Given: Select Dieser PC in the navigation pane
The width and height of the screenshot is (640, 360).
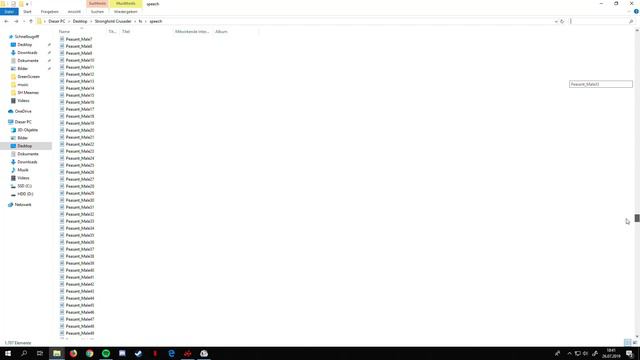Looking at the screenshot, I should 23,122.
